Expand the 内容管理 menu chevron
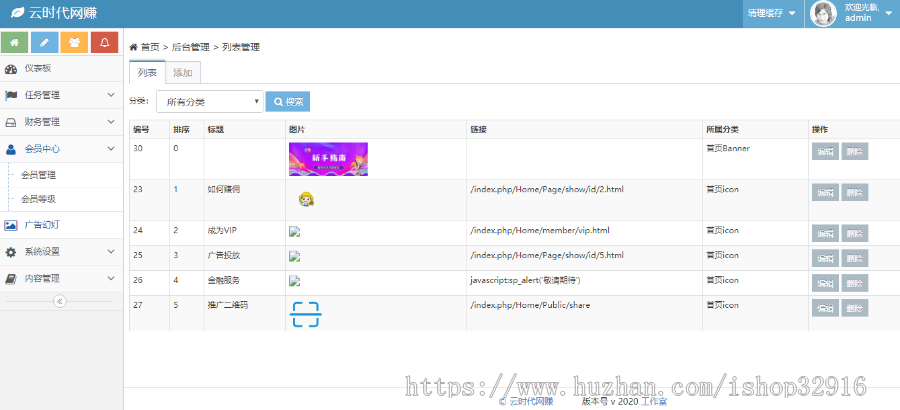 pyautogui.click(x=111, y=278)
